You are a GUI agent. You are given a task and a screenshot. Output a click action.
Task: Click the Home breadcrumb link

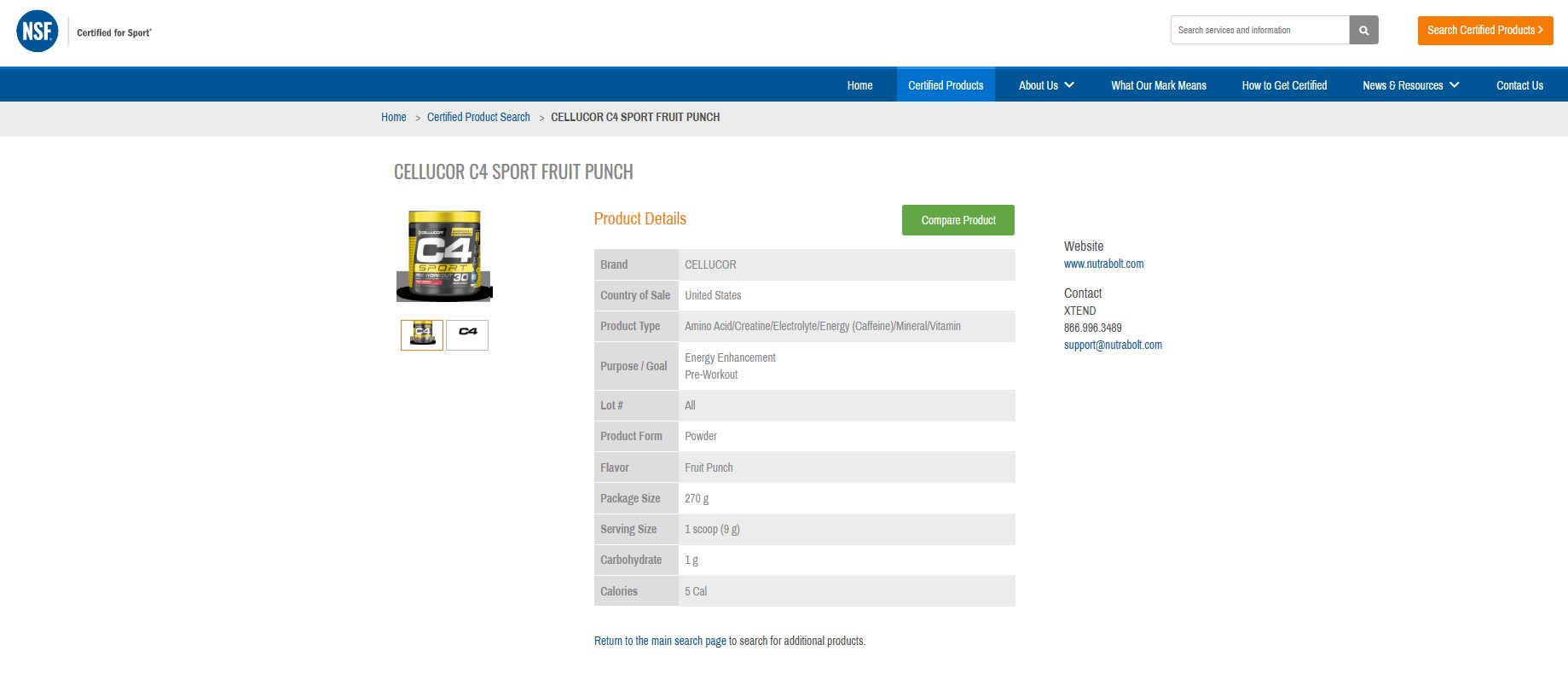(x=393, y=117)
